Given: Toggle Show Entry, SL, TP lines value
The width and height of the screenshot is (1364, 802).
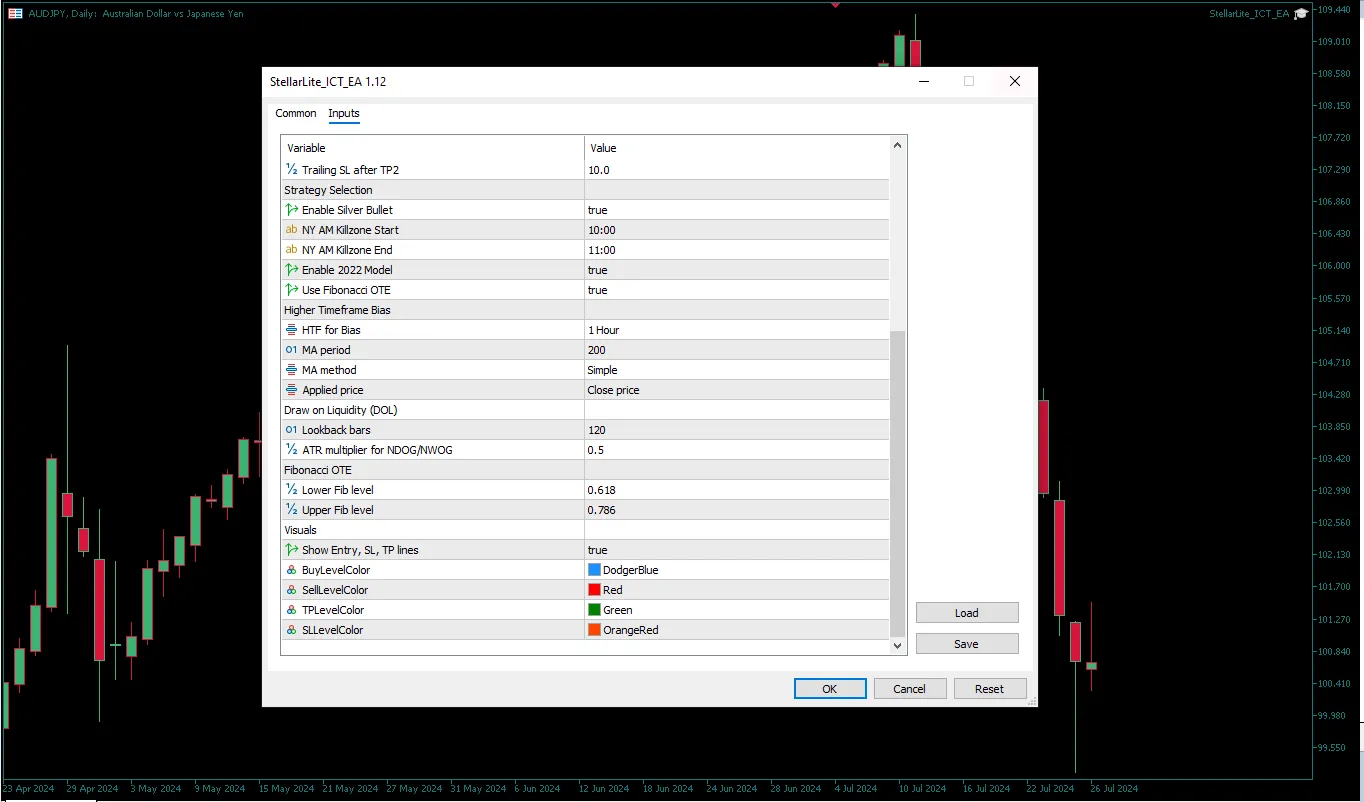Looking at the screenshot, I should point(736,550).
